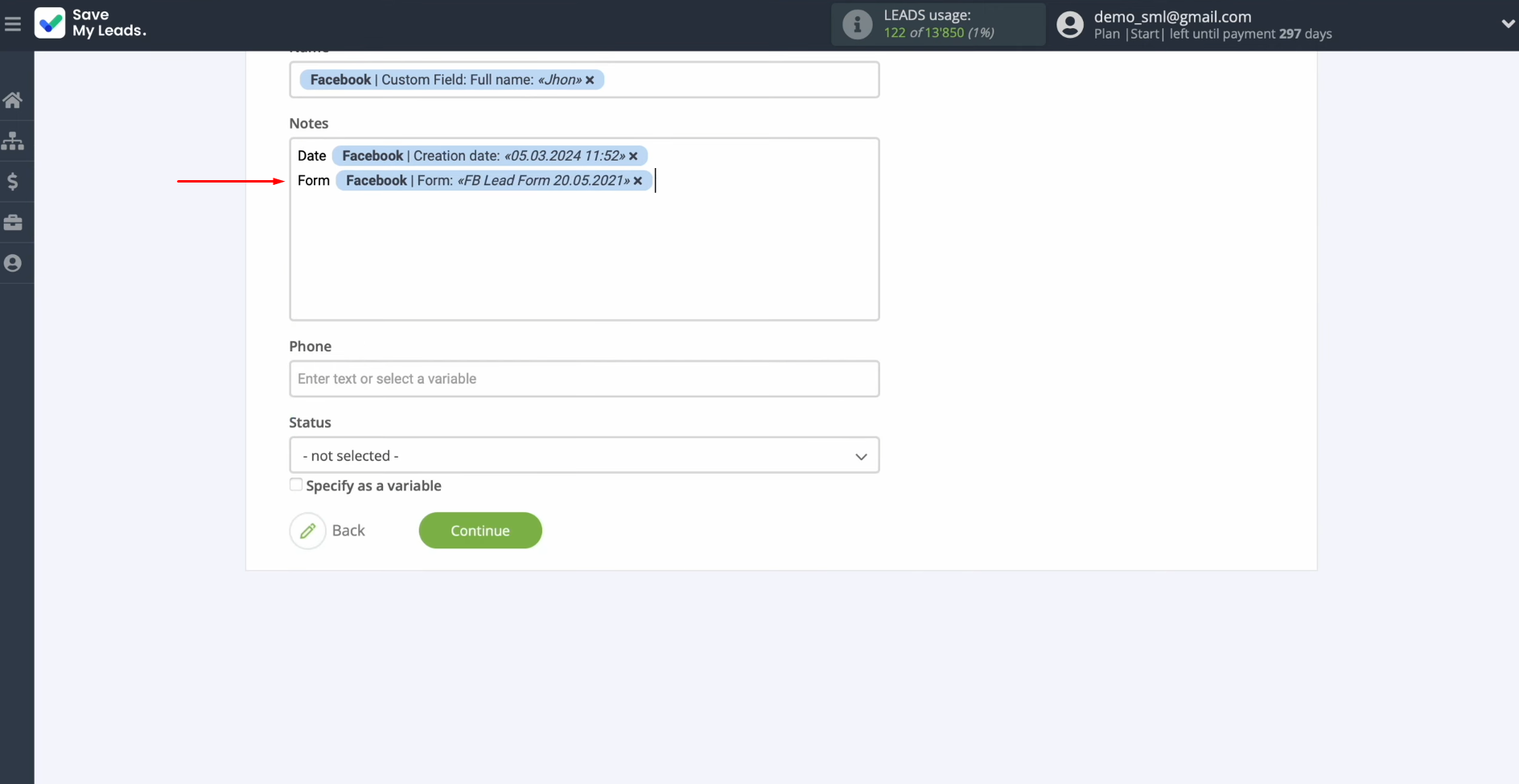Click the demo_sml@gmail.com account name

point(1172,16)
